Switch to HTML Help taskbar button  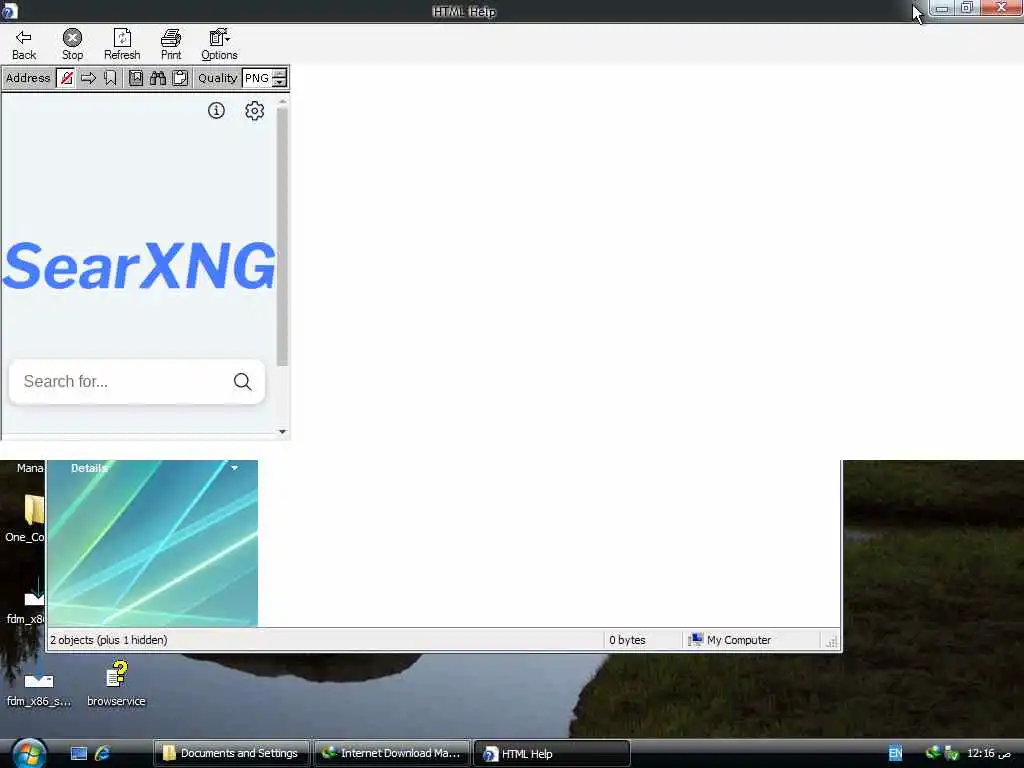tap(552, 754)
